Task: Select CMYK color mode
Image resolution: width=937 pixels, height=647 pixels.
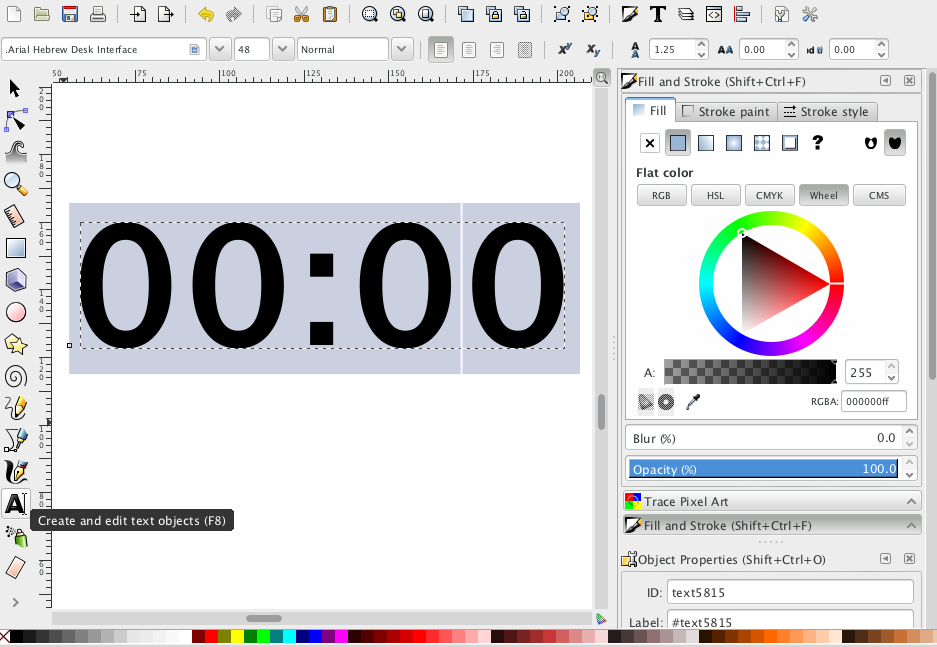Action: 770,195
